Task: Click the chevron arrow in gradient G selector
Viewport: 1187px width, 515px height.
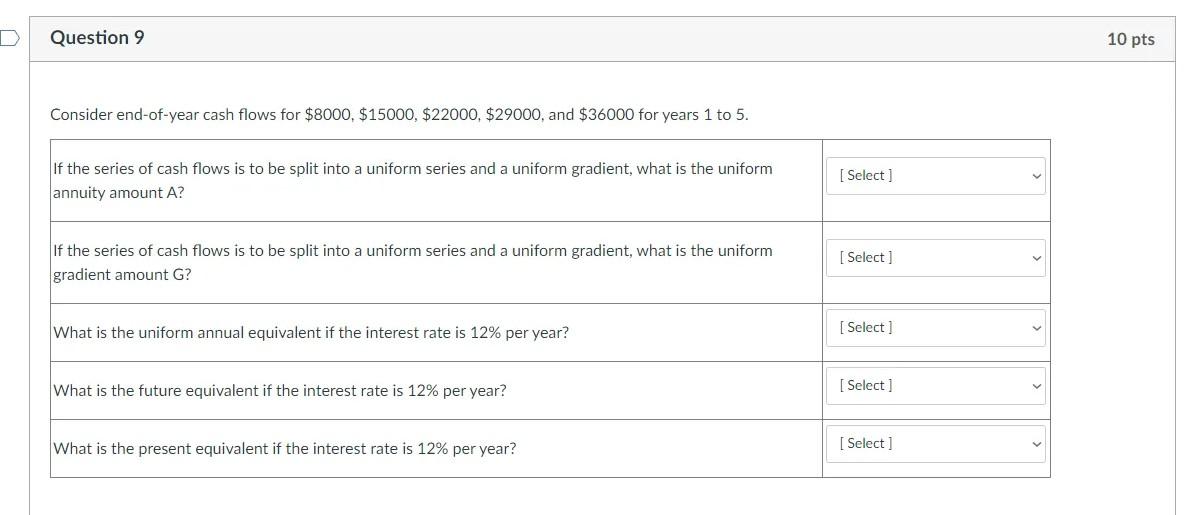Action: [1036, 258]
